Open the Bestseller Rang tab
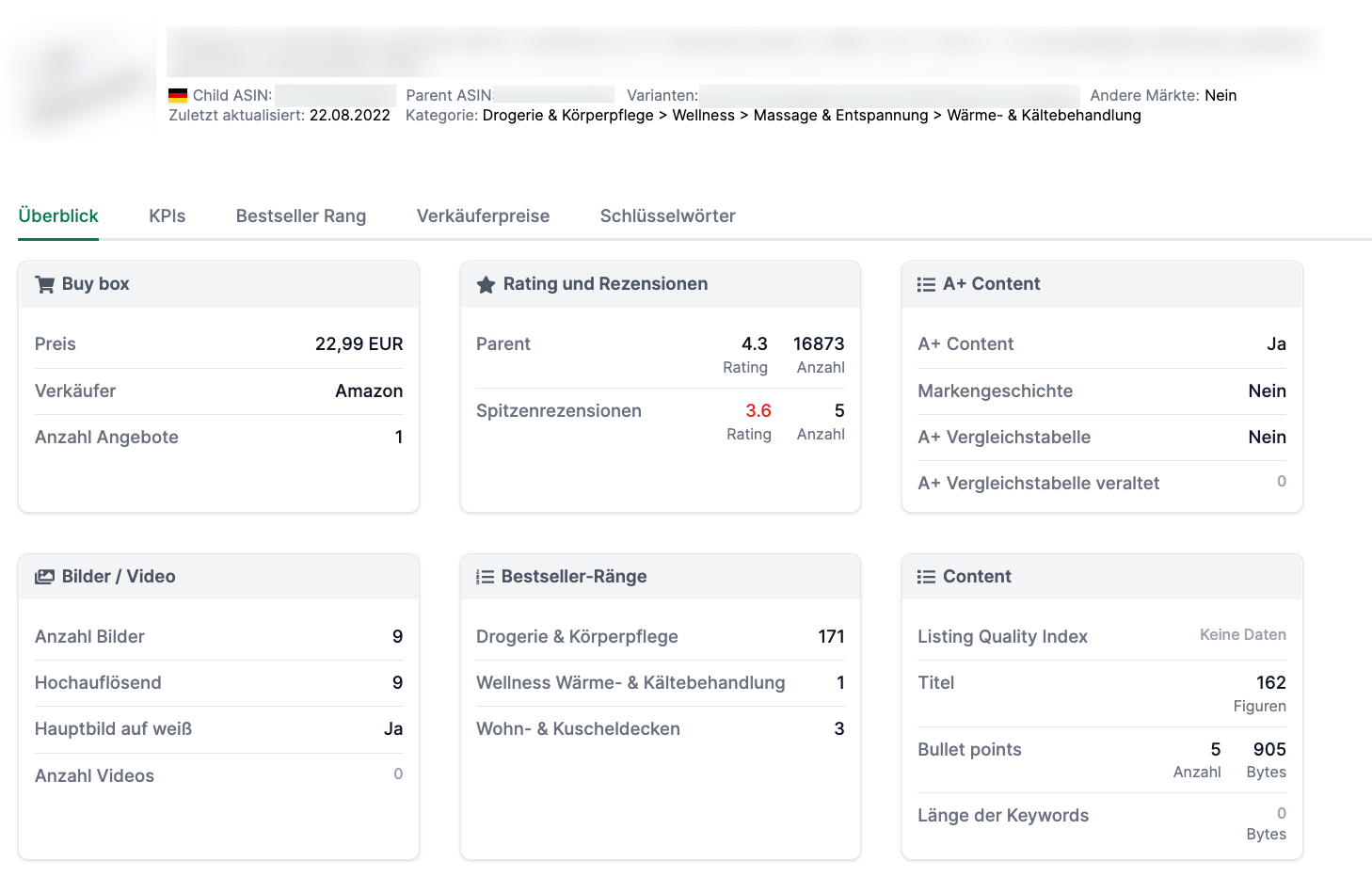The image size is (1372, 877). [301, 215]
